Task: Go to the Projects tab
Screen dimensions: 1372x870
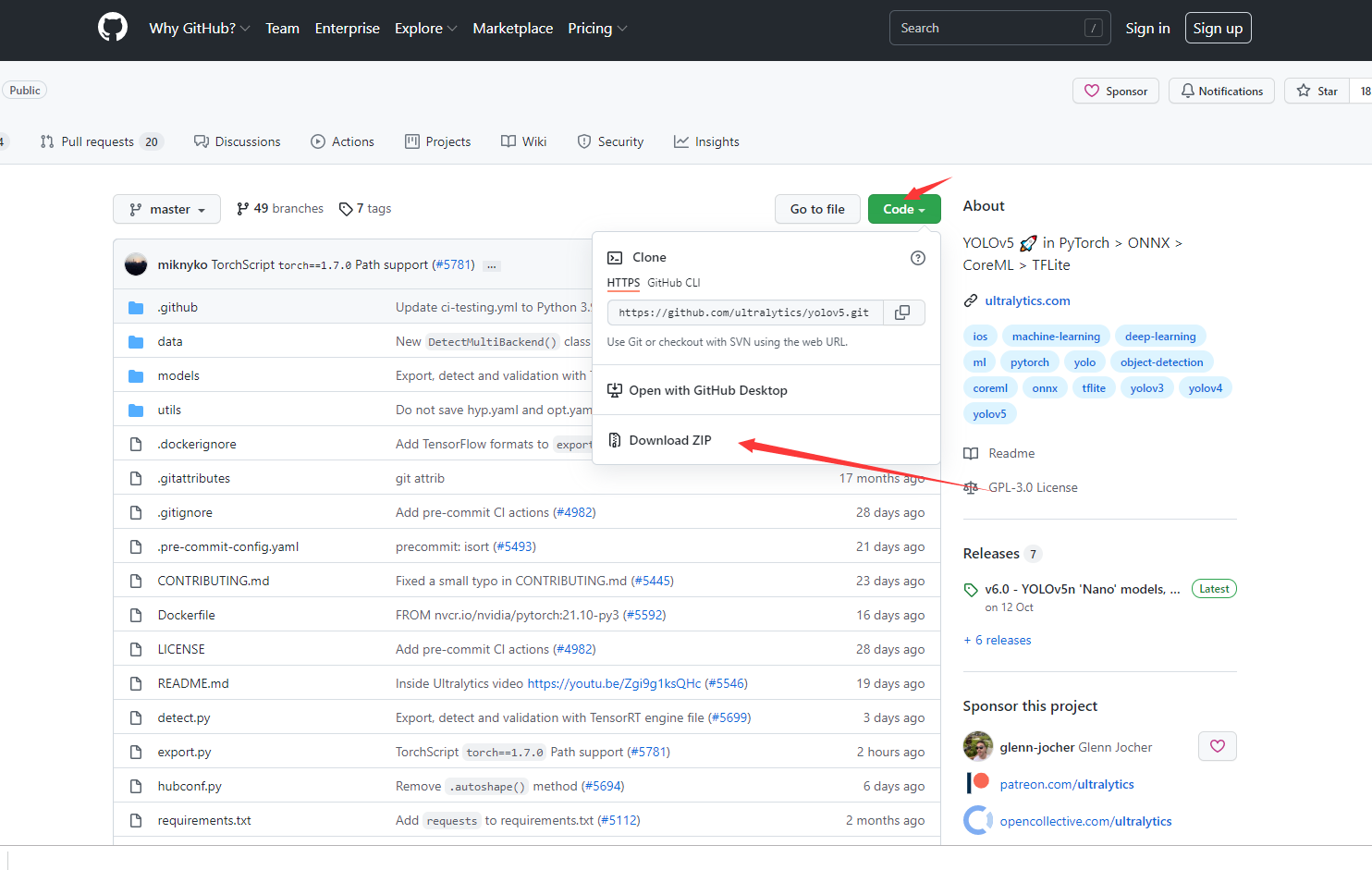Action: coord(438,141)
